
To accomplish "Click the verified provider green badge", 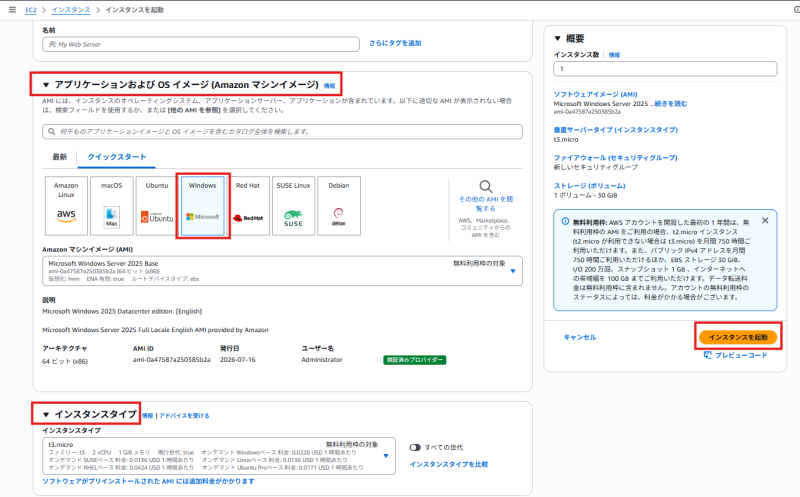I will (x=414, y=360).
